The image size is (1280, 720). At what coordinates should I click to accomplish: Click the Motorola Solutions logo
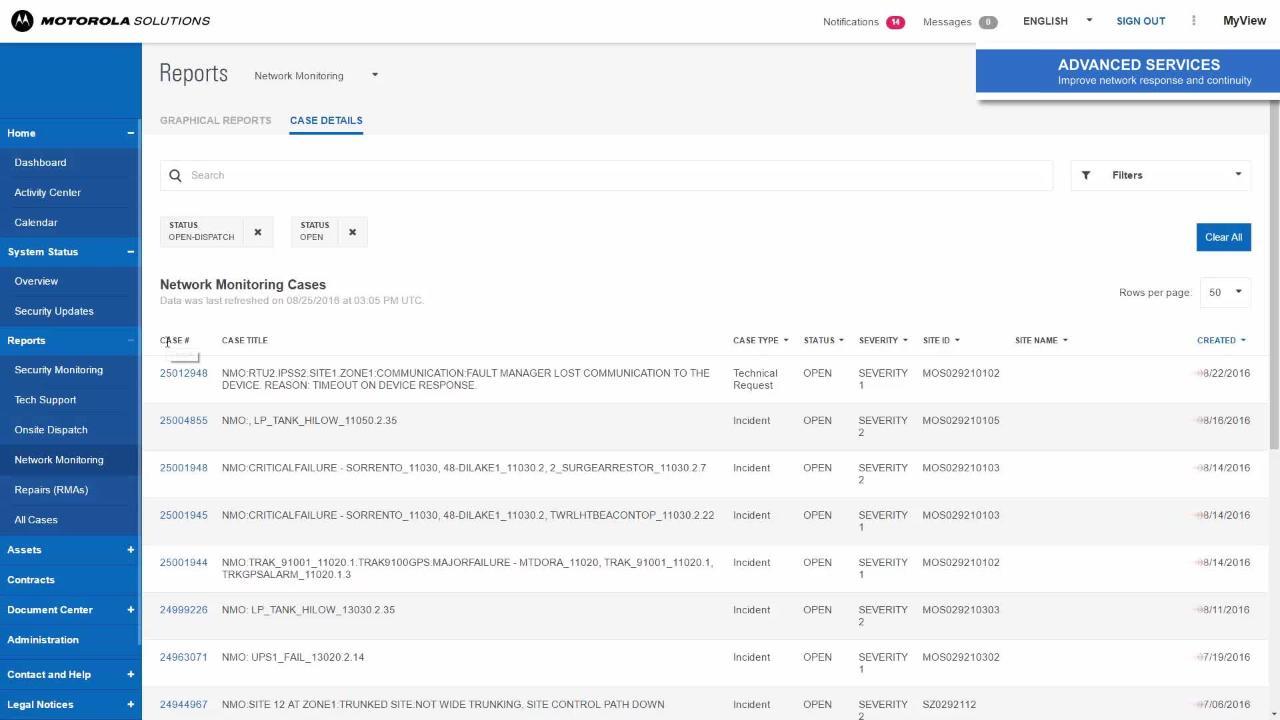click(x=110, y=20)
